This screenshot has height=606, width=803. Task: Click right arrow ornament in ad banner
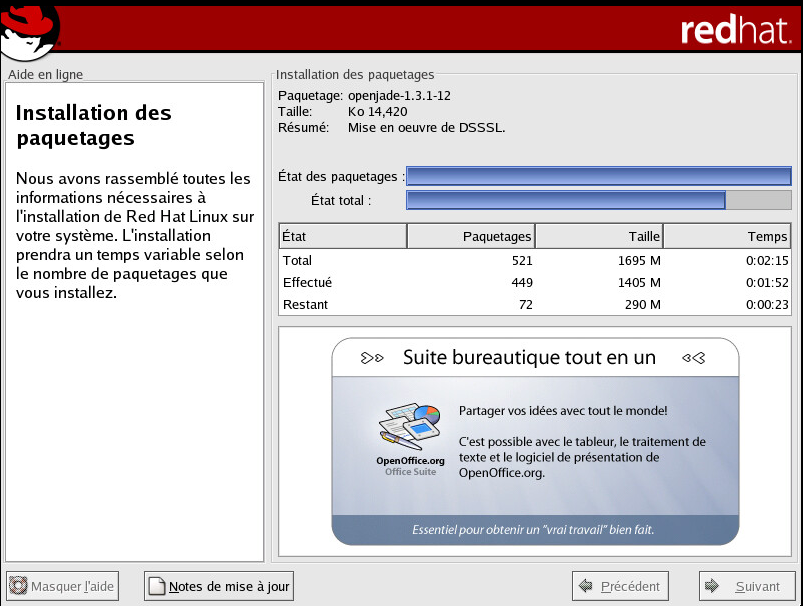tap(693, 357)
